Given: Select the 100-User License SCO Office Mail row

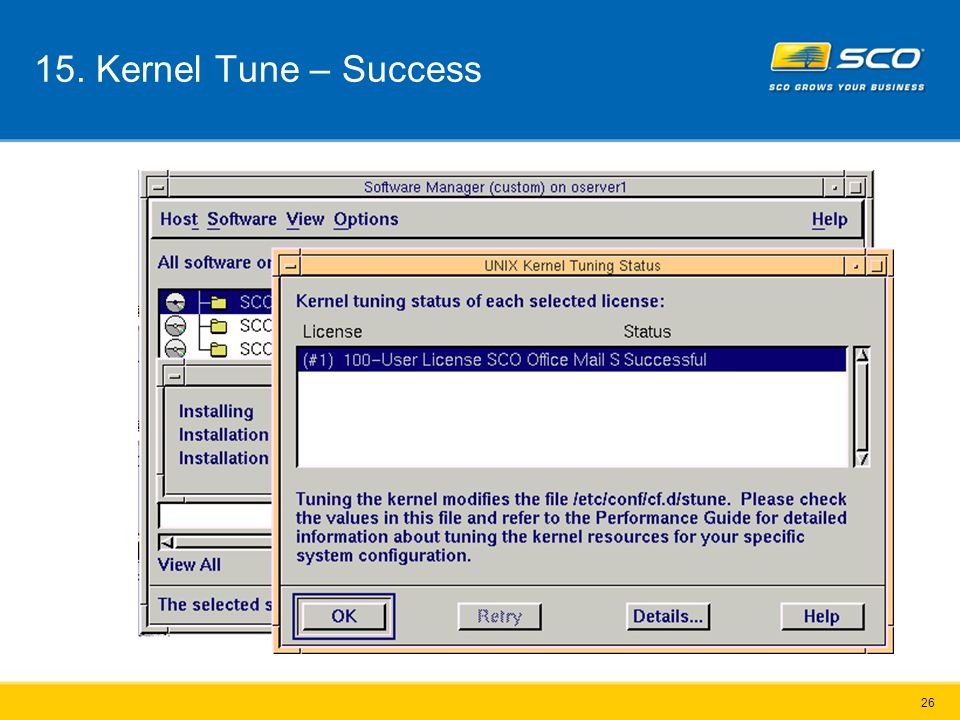Looking at the screenshot, I should coord(571,359).
